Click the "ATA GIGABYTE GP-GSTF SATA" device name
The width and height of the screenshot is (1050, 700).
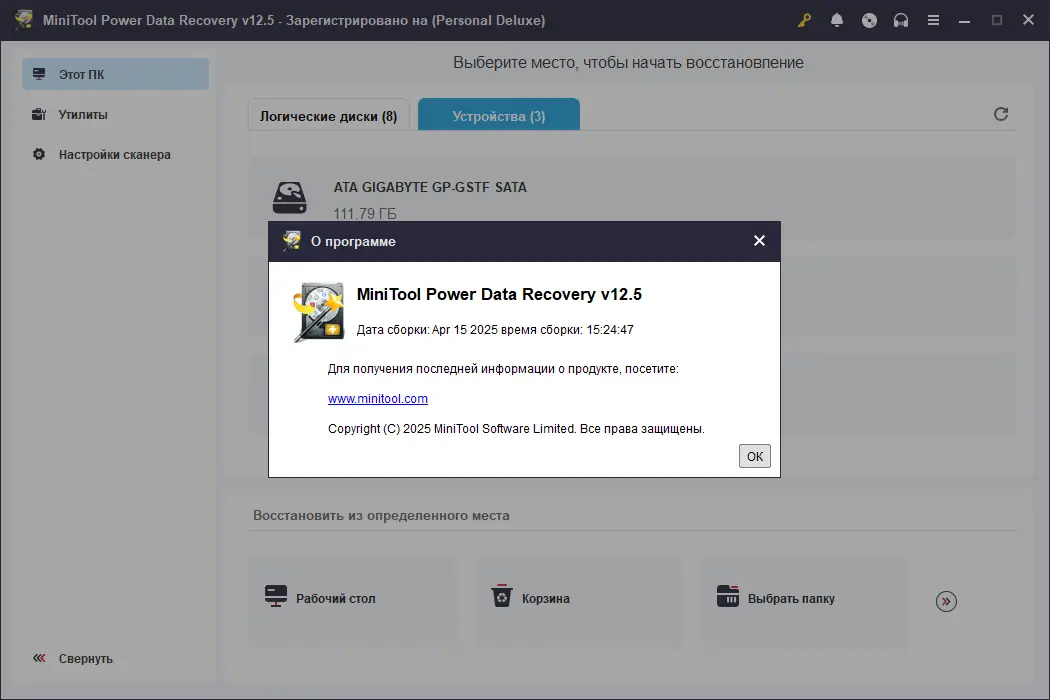[430, 187]
